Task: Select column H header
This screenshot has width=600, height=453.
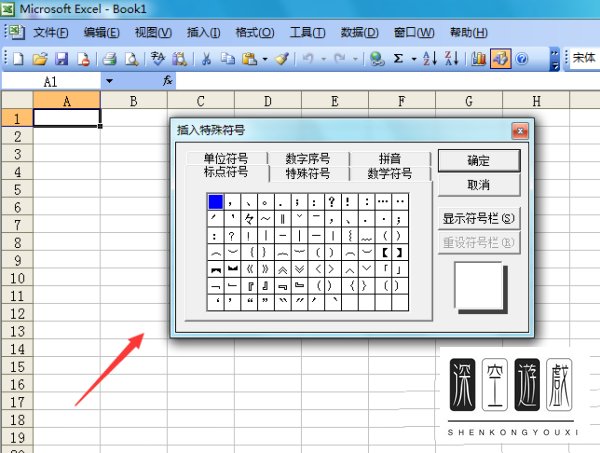Action: pyautogui.click(x=536, y=101)
